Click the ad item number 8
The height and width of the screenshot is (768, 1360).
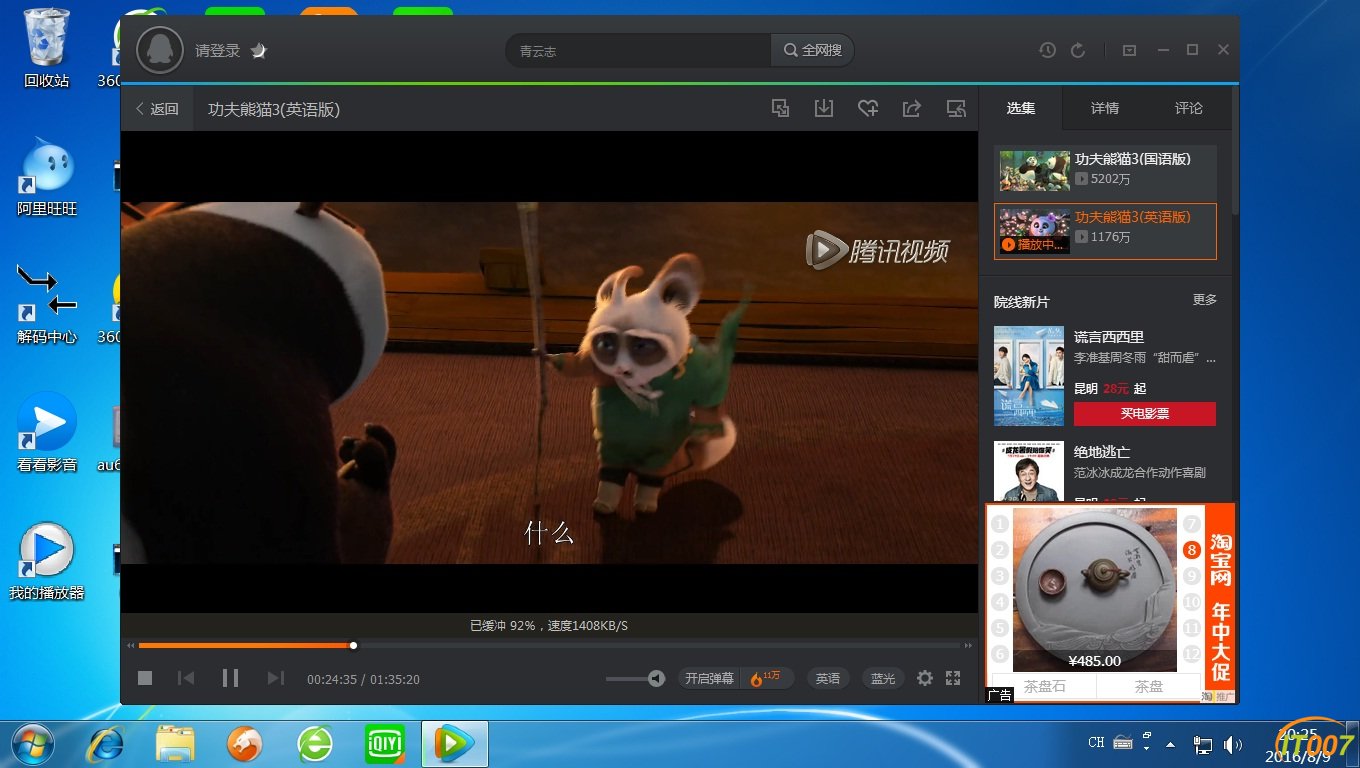pos(1191,550)
